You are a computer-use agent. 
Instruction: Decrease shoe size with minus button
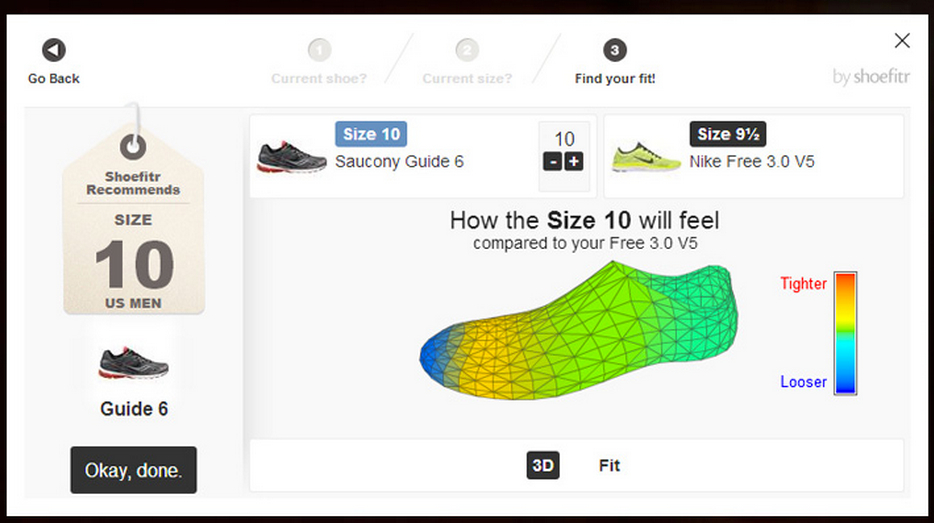[552, 162]
